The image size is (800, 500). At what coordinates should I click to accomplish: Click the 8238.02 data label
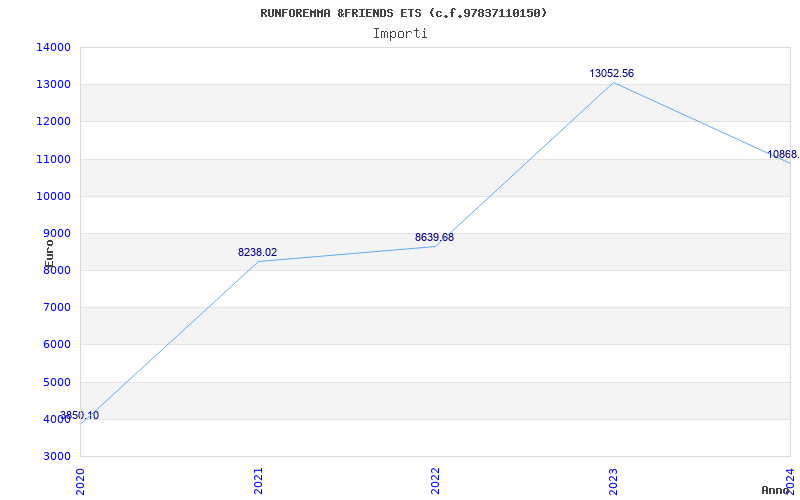point(258,252)
